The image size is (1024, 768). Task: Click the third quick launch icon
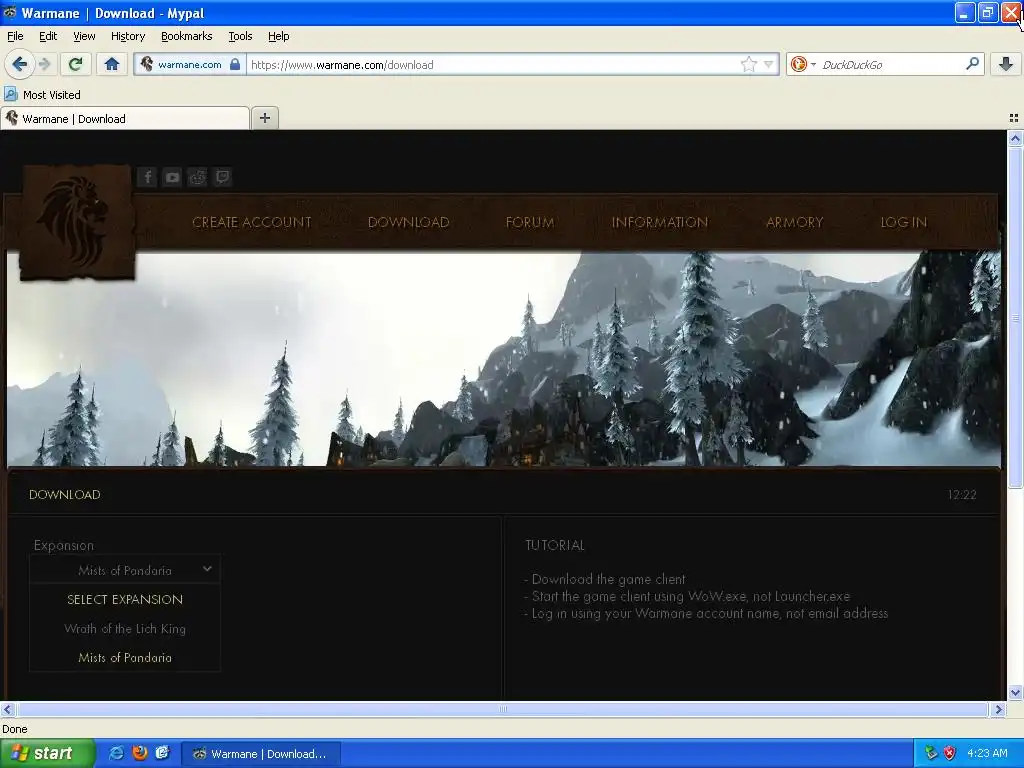click(x=162, y=754)
